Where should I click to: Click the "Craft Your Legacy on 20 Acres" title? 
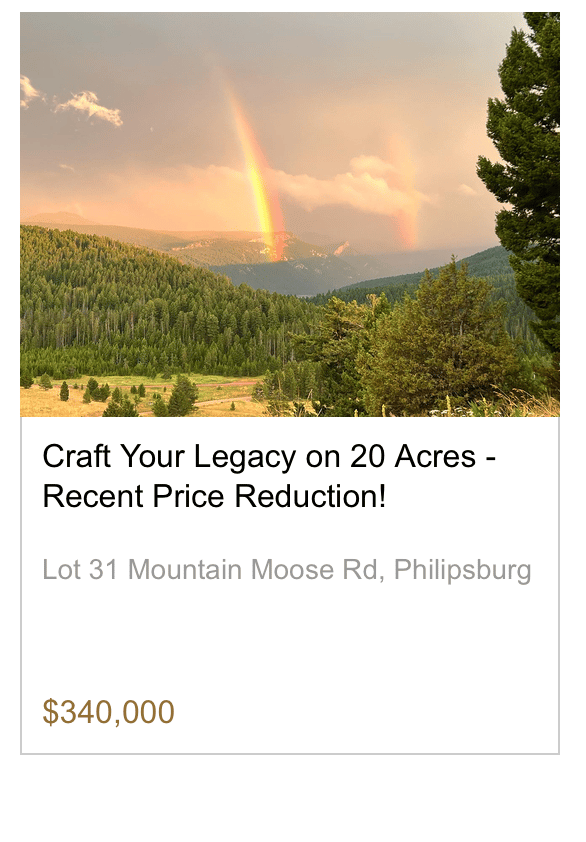[259, 457]
